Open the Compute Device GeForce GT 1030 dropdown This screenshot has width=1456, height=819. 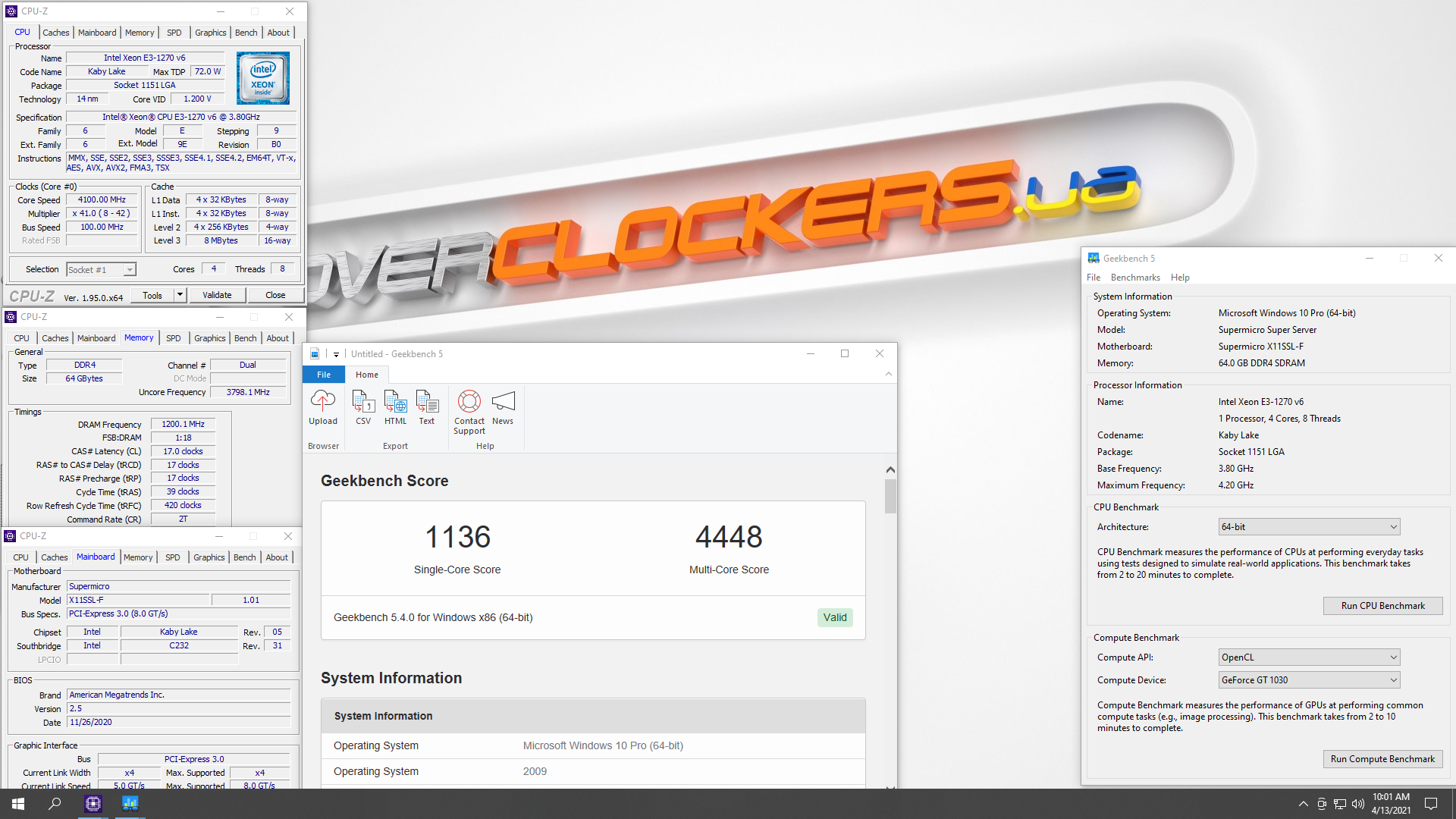pyautogui.click(x=1309, y=680)
